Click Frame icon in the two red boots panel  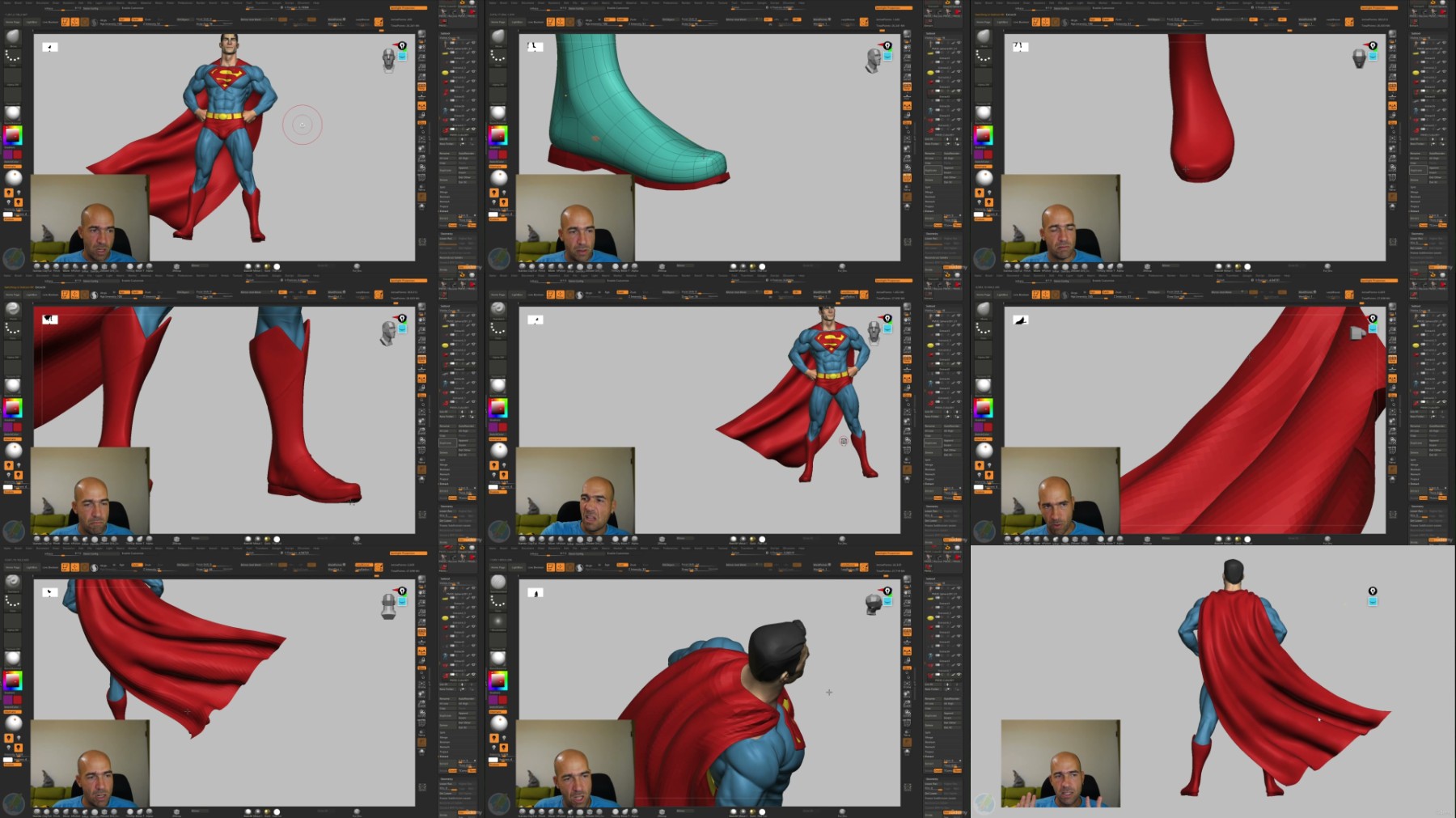pyautogui.click(x=421, y=413)
